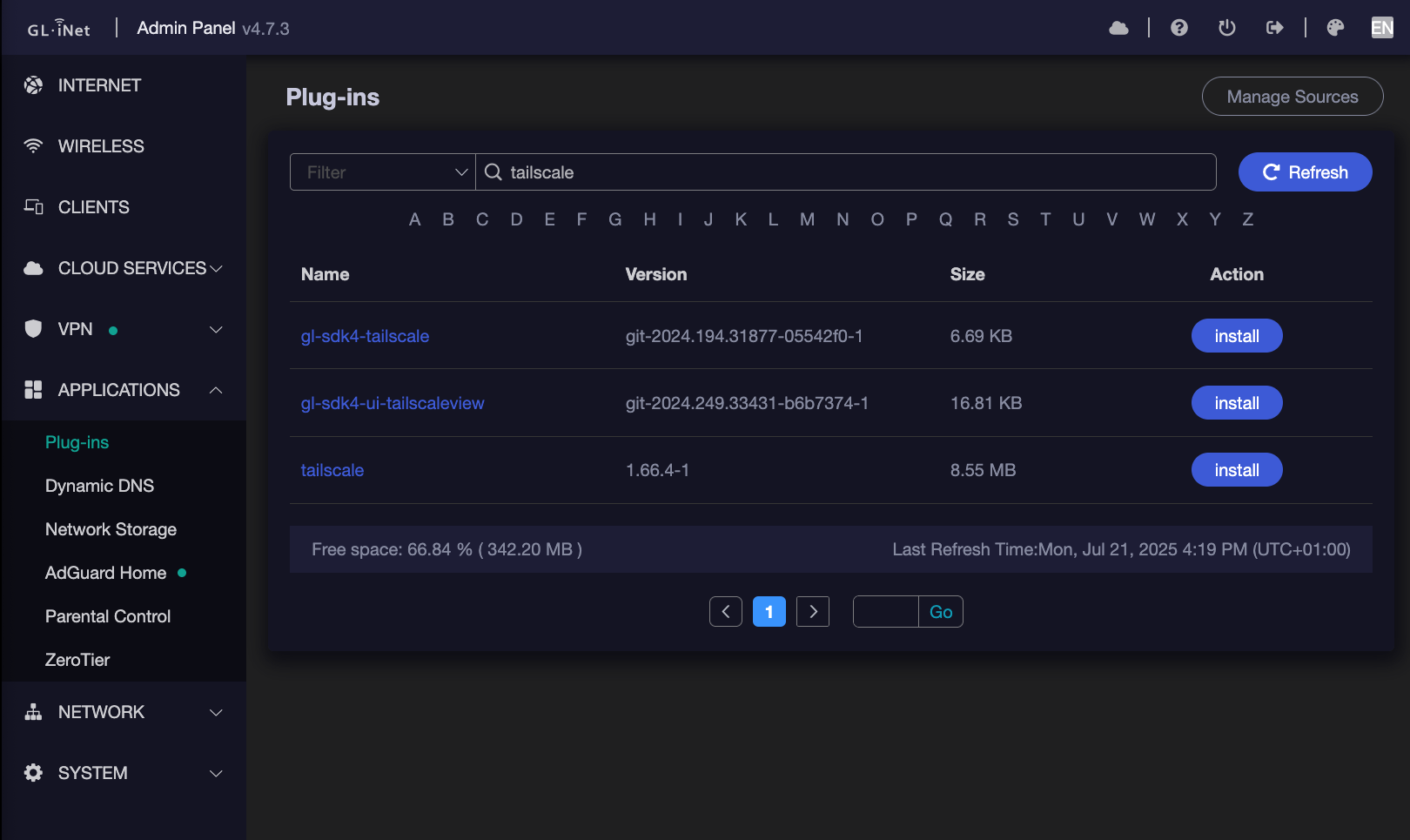This screenshot has height=840, width=1410.
Task: Go to previous page arrow
Action: click(726, 612)
